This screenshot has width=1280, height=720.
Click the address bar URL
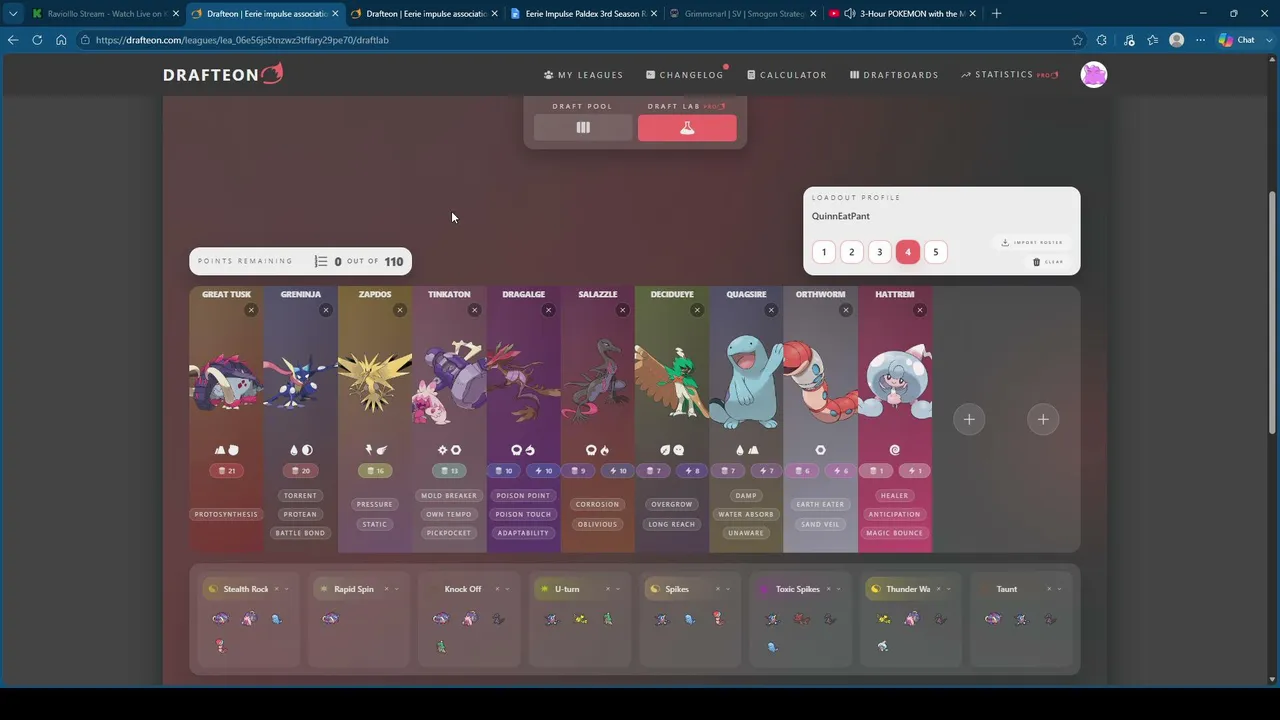coord(242,40)
